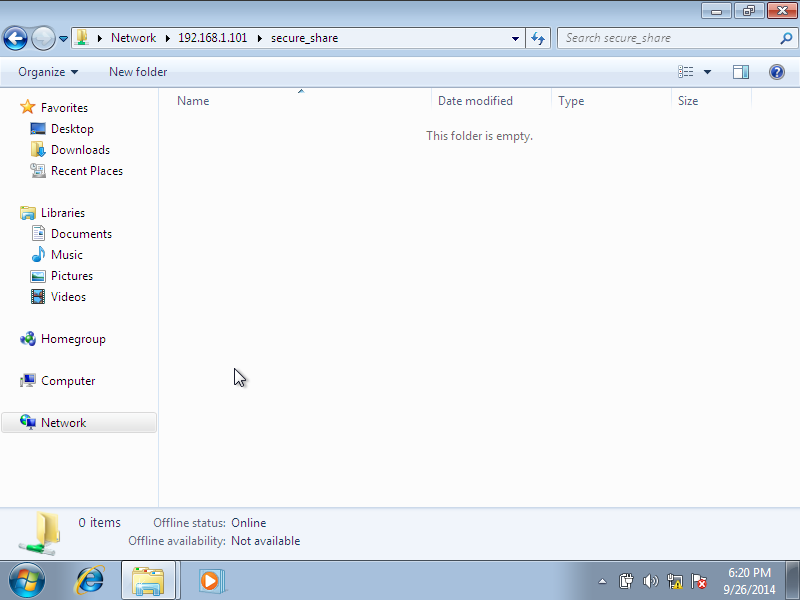This screenshot has height=600, width=800.
Task: Click the Back navigation arrow
Action: pos(15,38)
